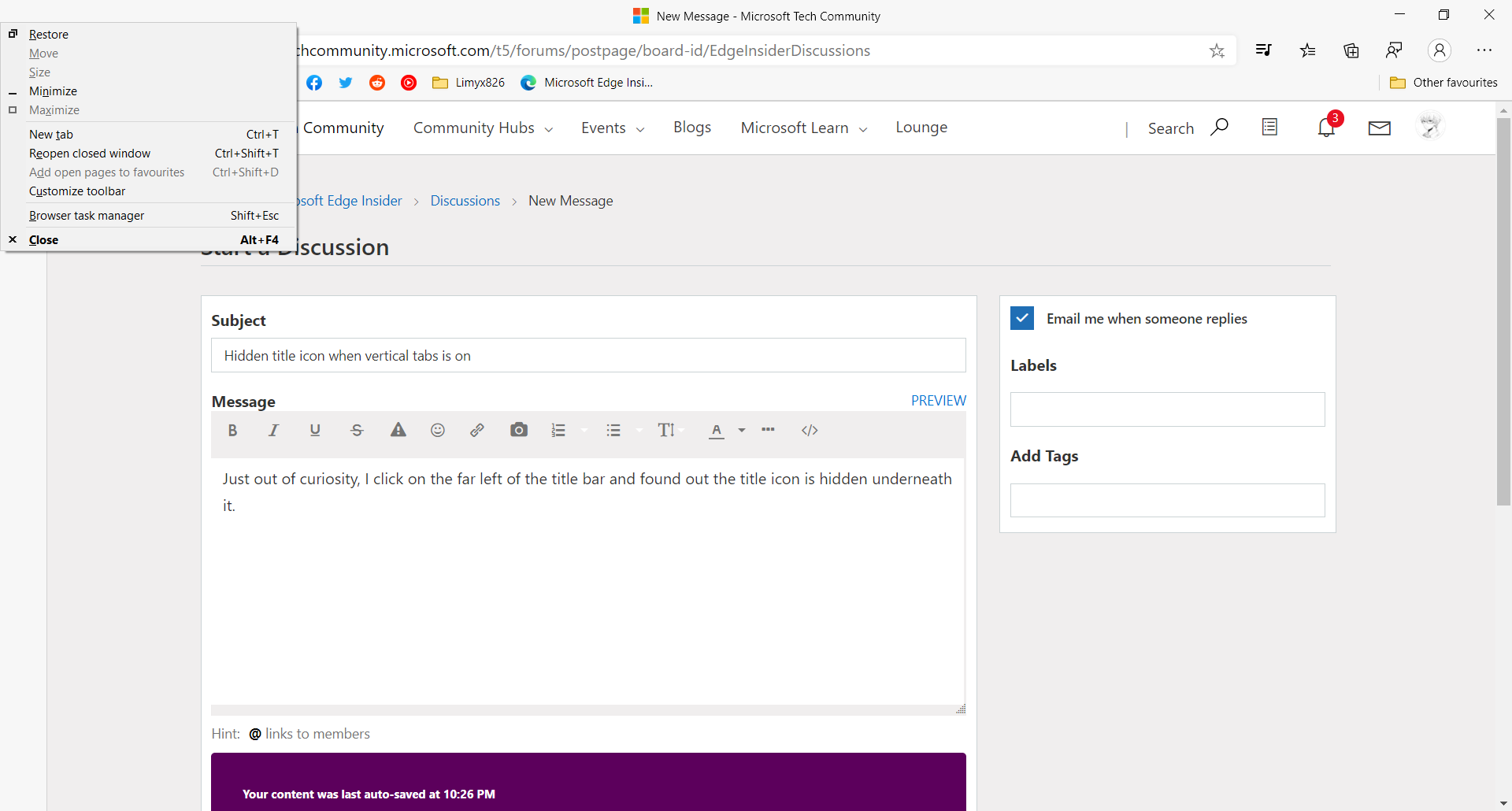The width and height of the screenshot is (1512, 811).
Task: Click the insert link icon
Action: click(477, 430)
